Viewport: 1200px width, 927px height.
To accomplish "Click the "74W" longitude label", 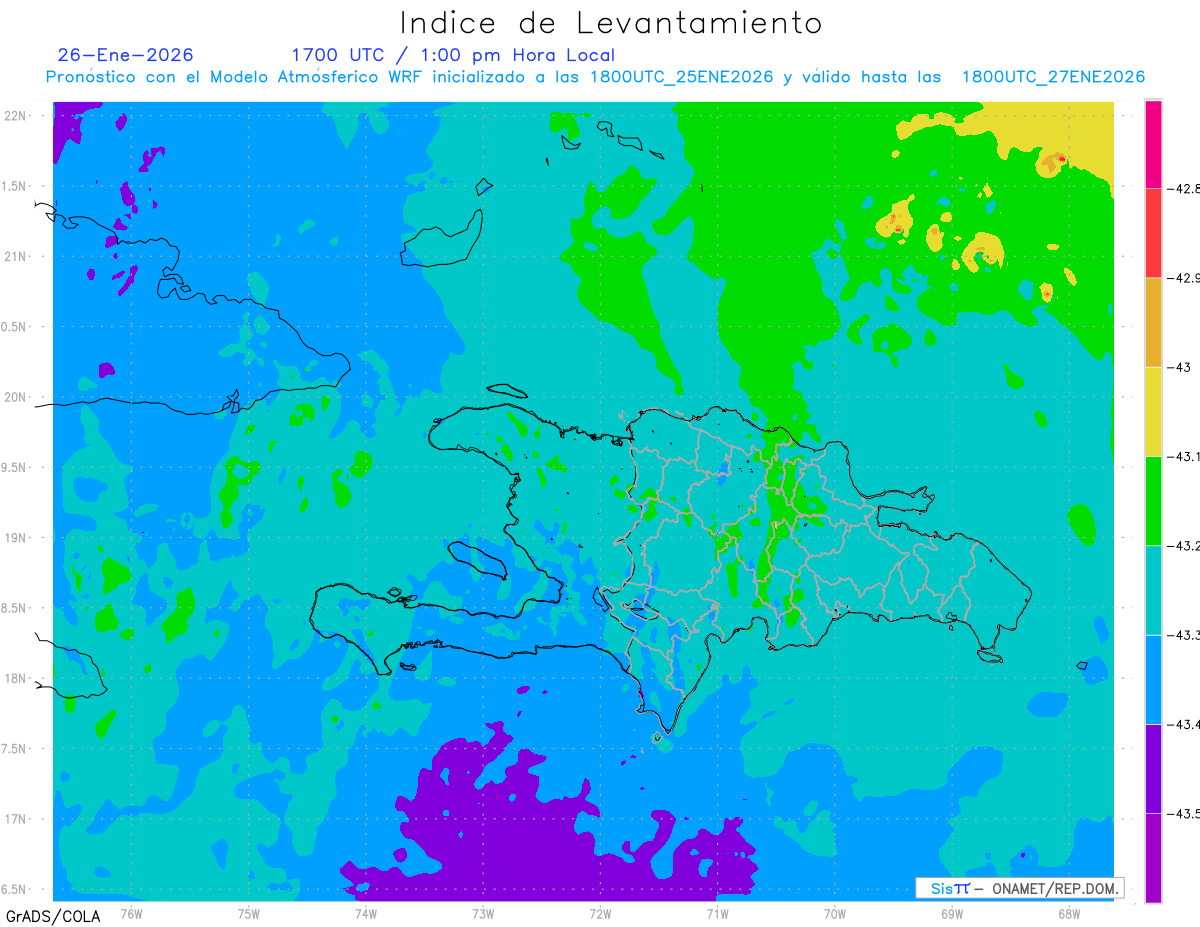I will click(x=366, y=913).
